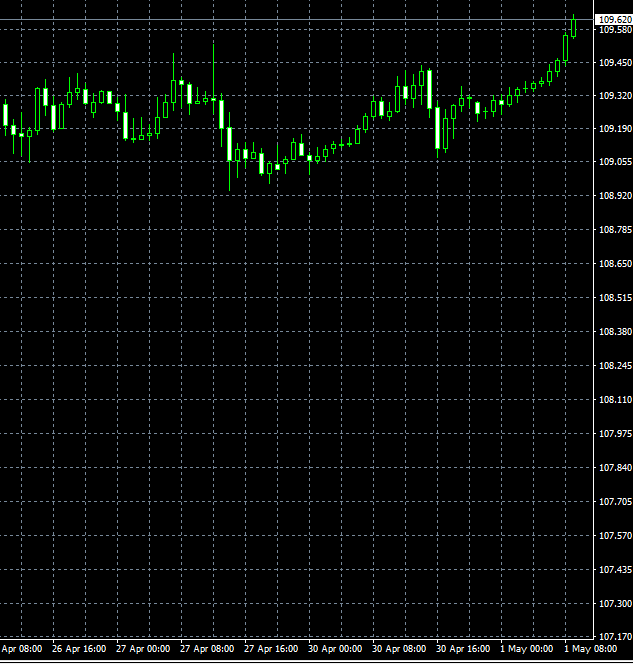633x665 pixels.
Task: Click the 108.515 price axis label
Action: tap(615, 298)
